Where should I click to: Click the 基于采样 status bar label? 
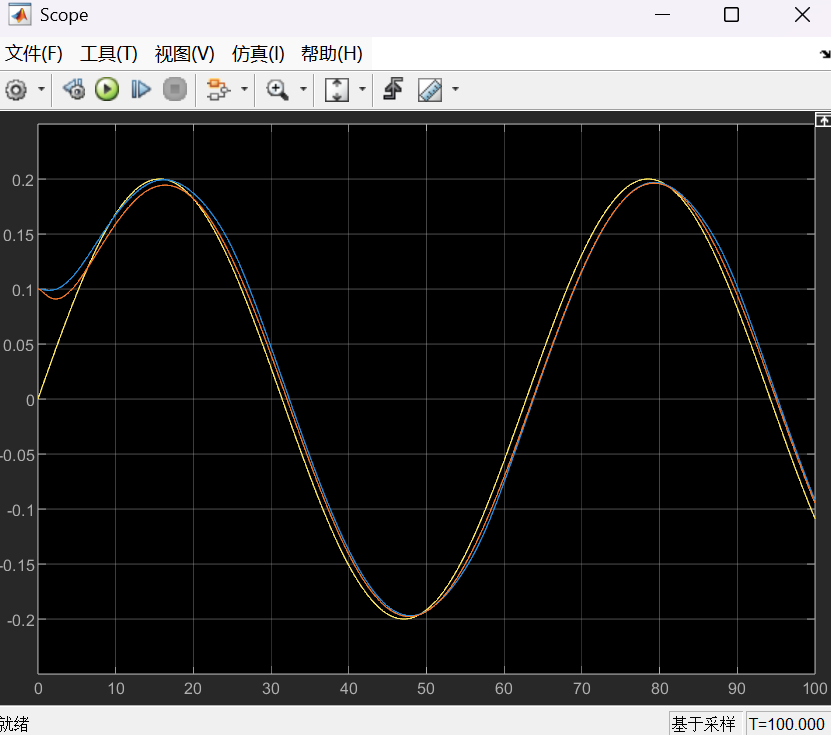pyautogui.click(x=703, y=724)
